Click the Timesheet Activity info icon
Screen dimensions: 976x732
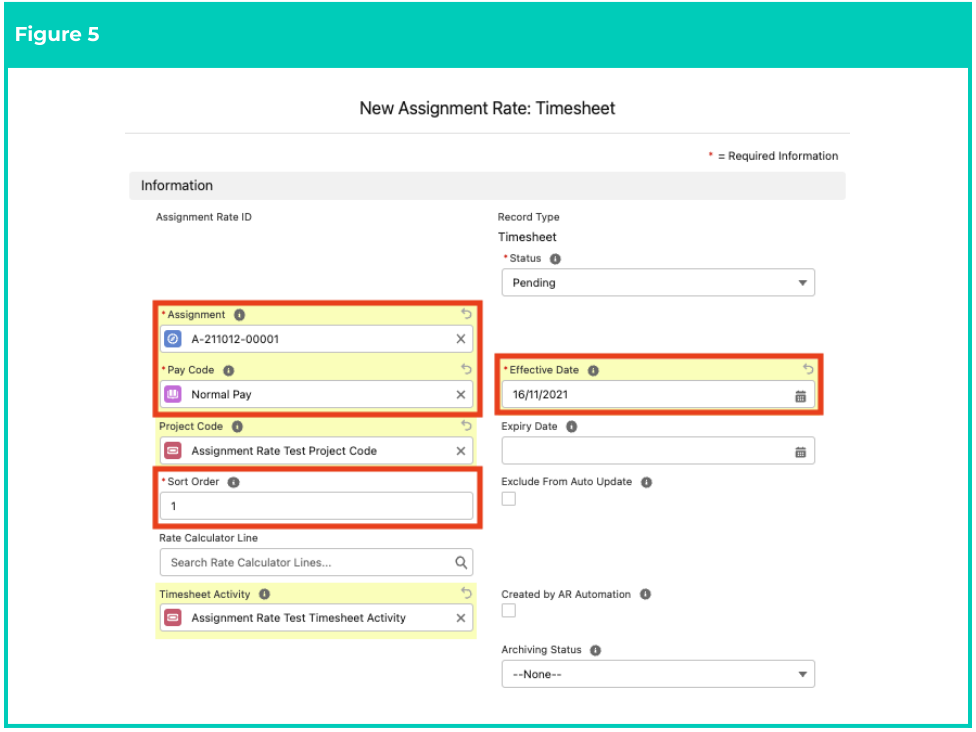(265, 594)
